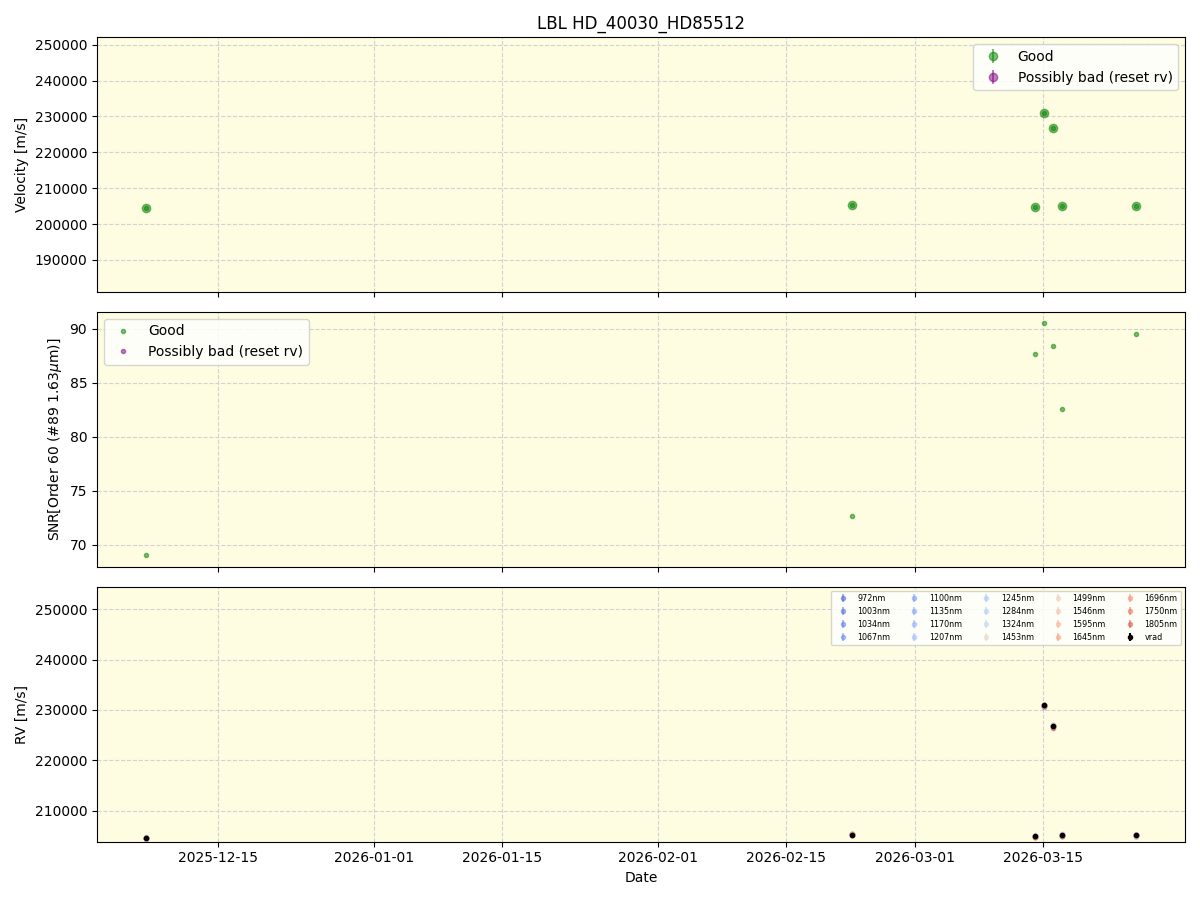The height and width of the screenshot is (900, 1200).
Task: Select the highest velocity point near 230000
Action: click(x=1044, y=113)
